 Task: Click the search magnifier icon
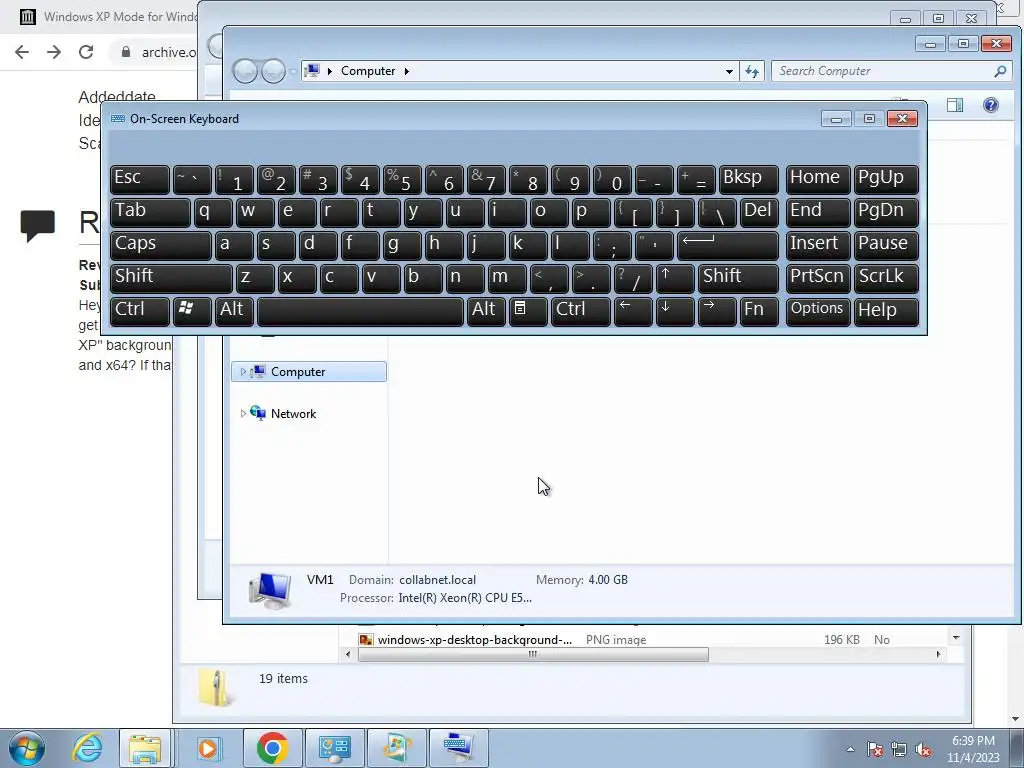[1000, 71]
